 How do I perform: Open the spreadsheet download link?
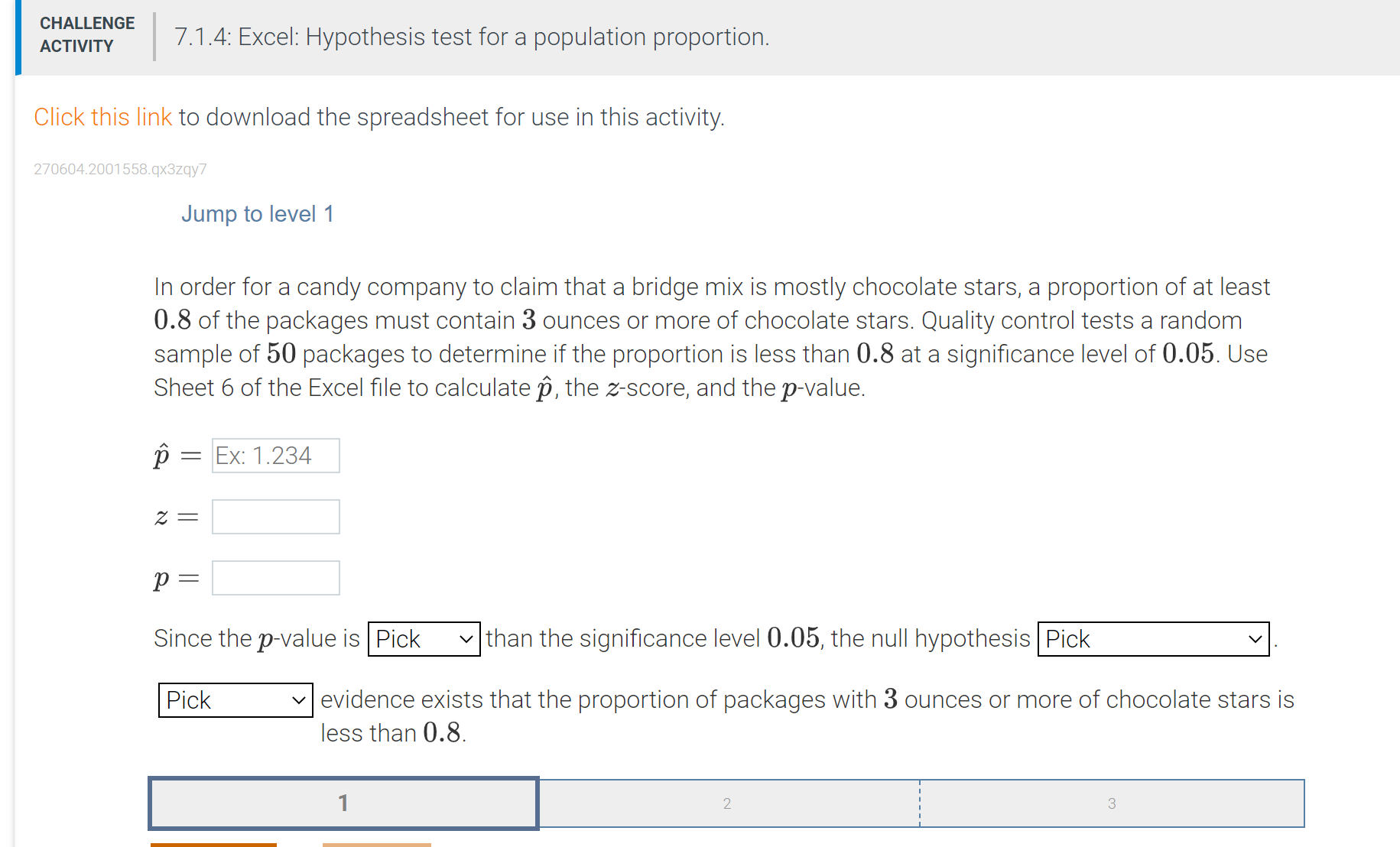pos(102,117)
